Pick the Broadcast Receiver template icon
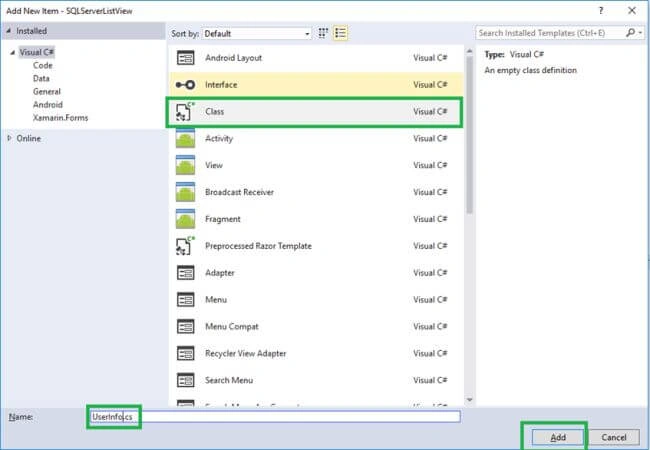The width and height of the screenshot is (650, 450). 185,192
